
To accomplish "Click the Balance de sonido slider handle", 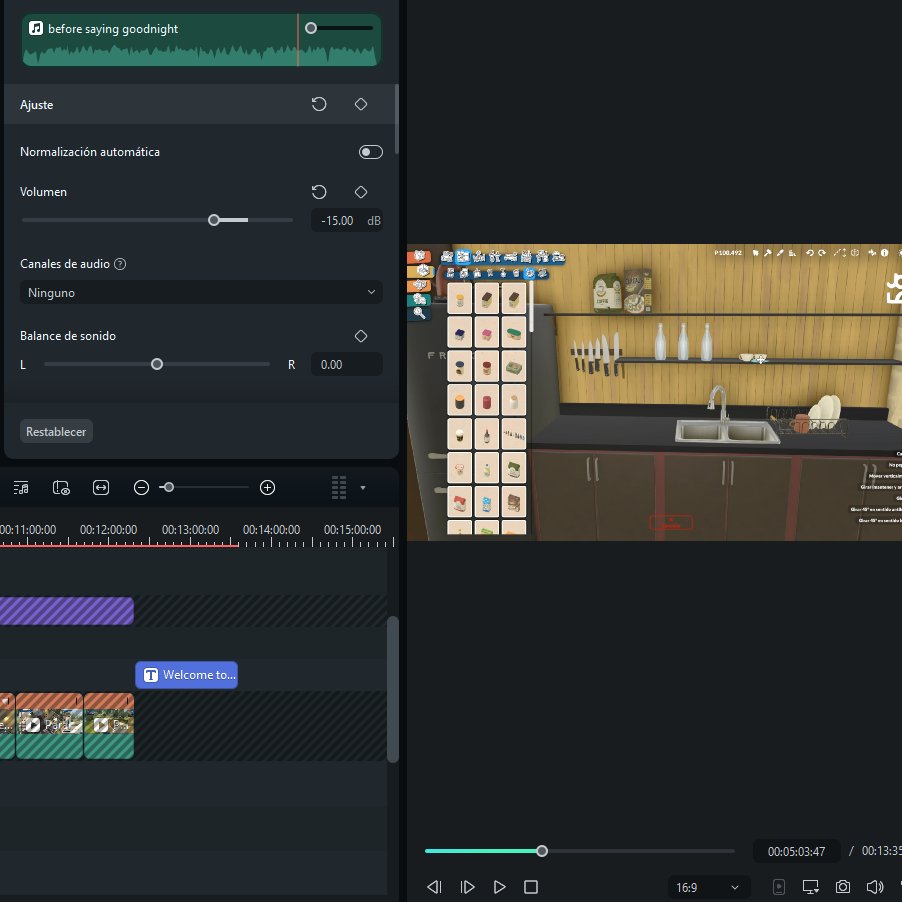I will click(x=156, y=364).
